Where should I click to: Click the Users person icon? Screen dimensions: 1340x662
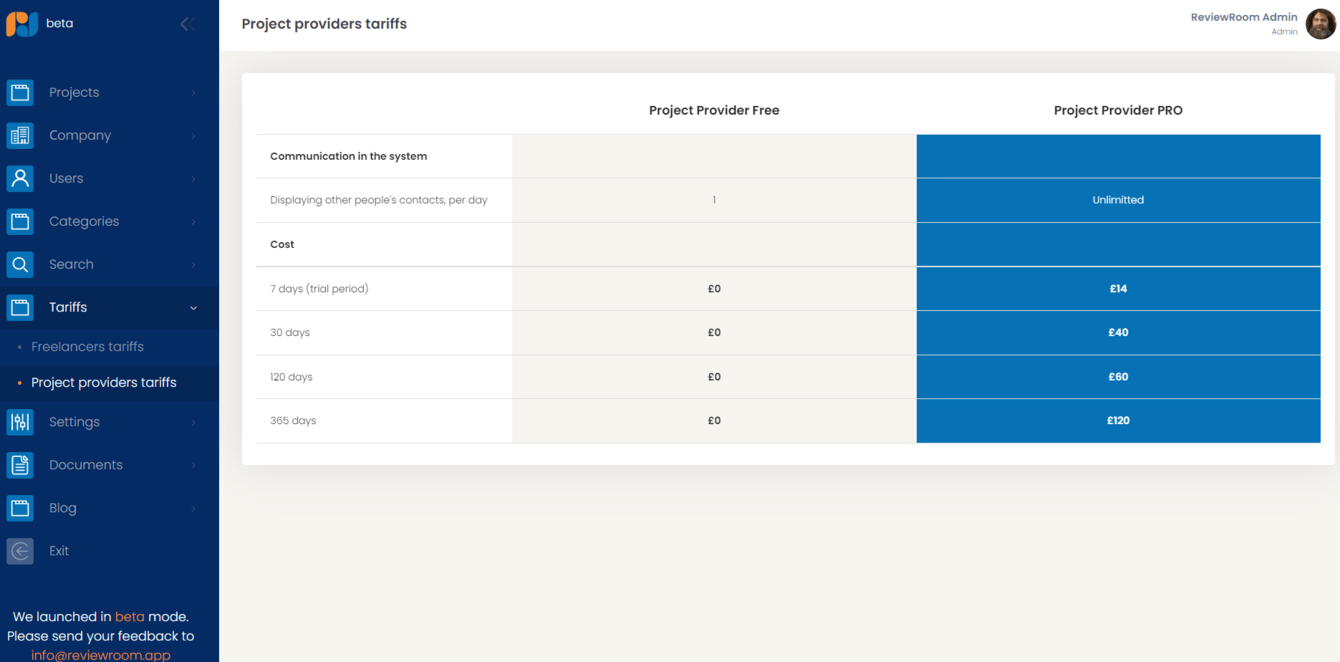(x=20, y=178)
